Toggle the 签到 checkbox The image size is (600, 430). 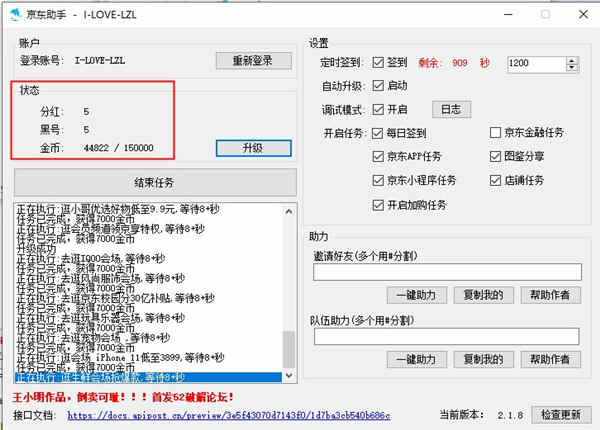[x=378, y=62]
